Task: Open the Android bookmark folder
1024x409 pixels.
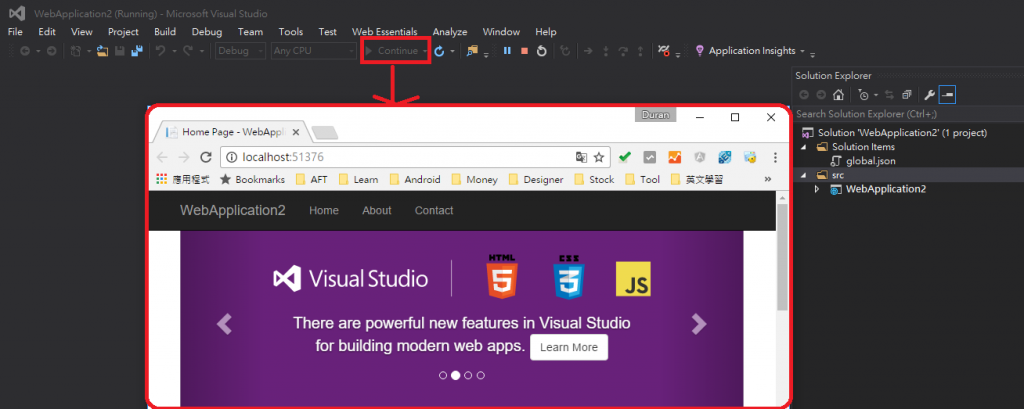Action: point(415,179)
